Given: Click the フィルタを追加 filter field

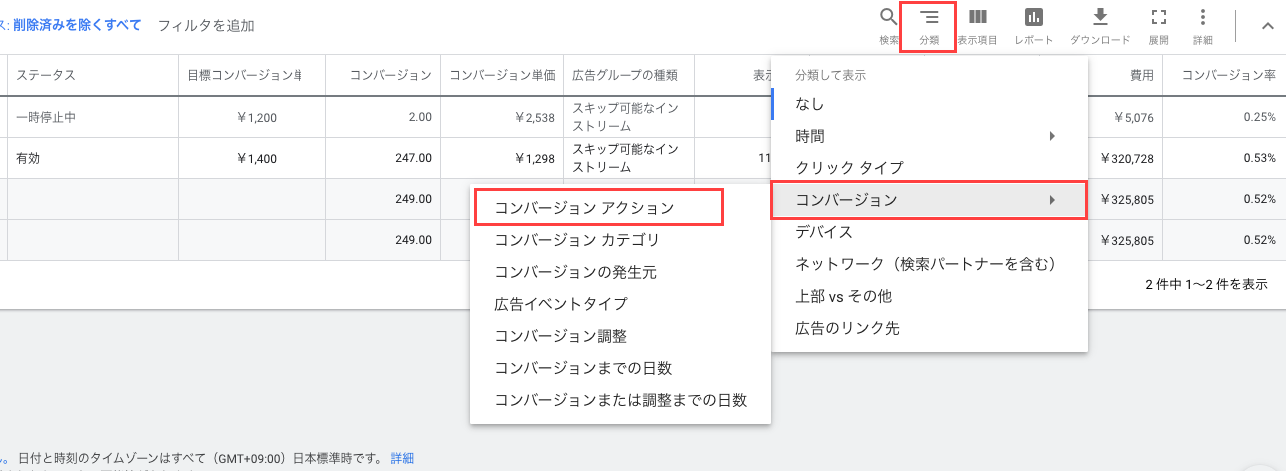Looking at the screenshot, I should 206,25.
